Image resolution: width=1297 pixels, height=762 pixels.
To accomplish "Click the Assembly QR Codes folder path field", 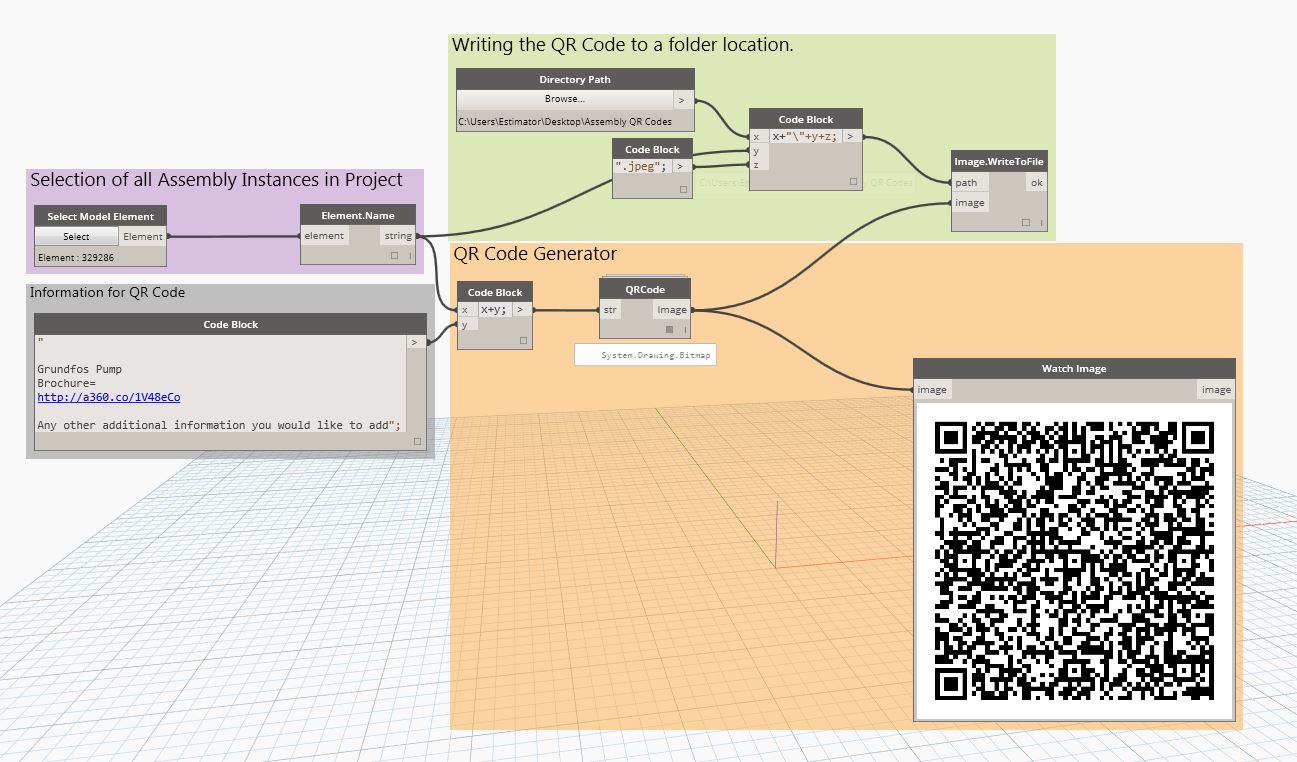I will point(565,122).
